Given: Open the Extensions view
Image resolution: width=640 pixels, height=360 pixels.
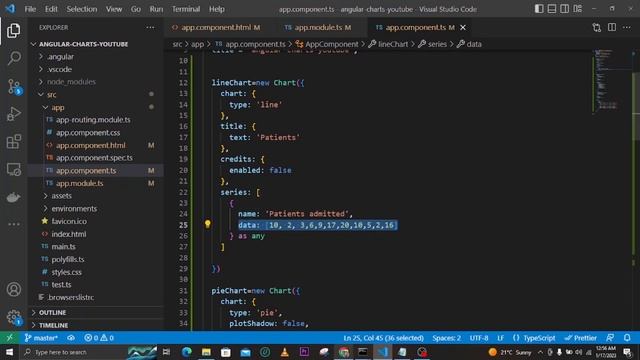Looking at the screenshot, I should [13, 142].
